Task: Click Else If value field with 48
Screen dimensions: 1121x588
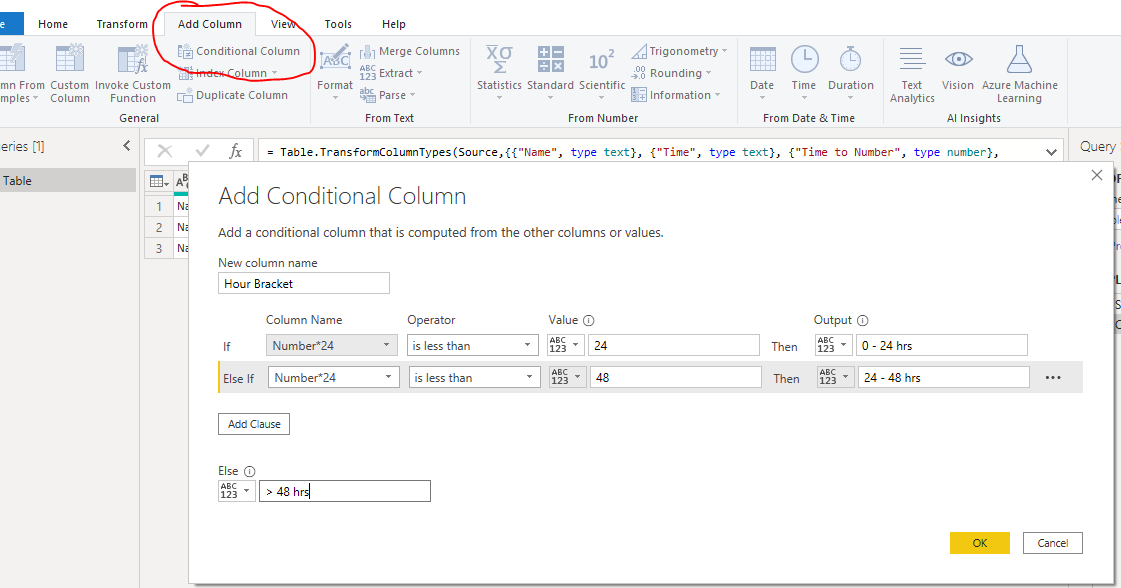Action: (676, 377)
